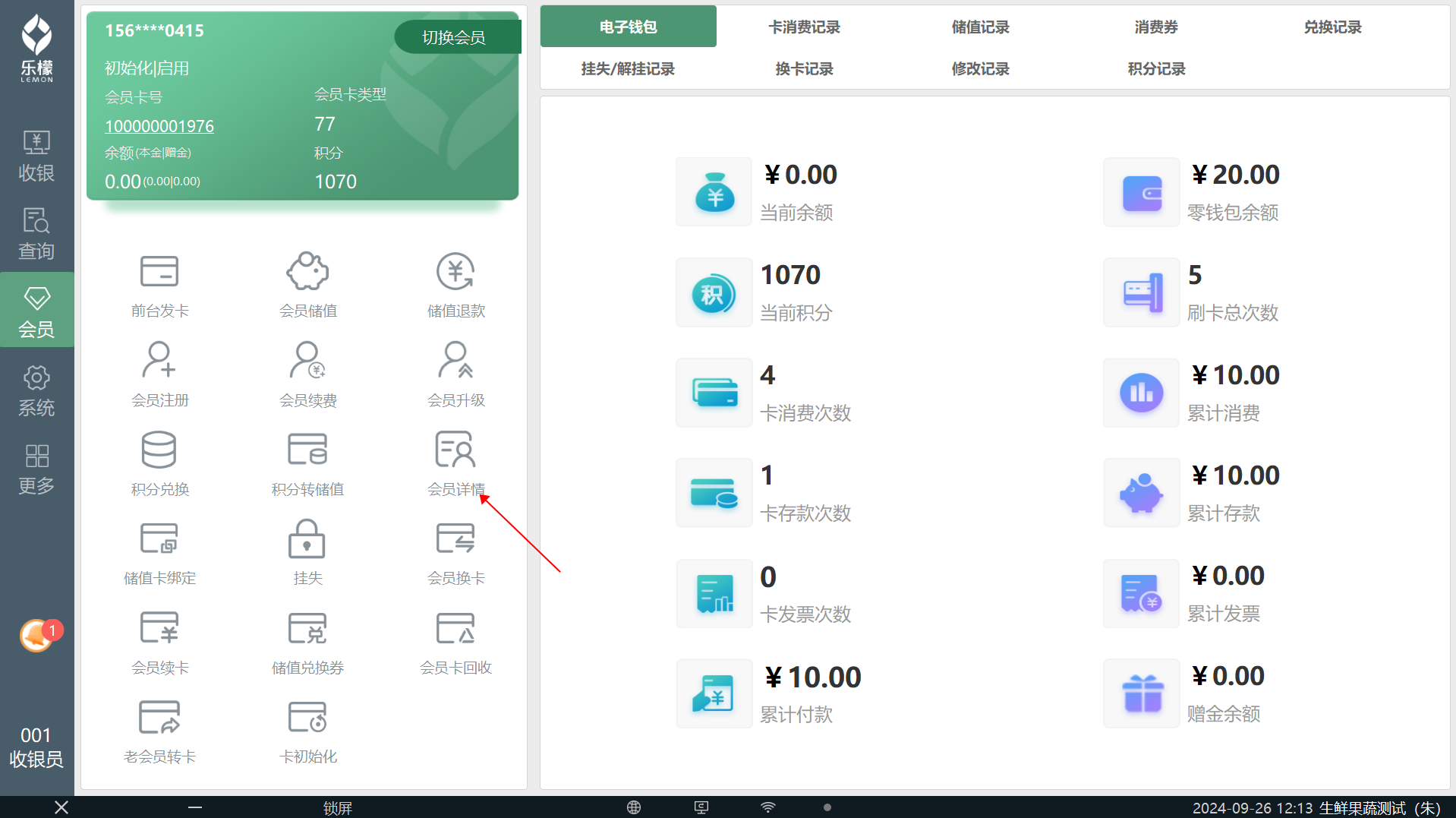Click member card number 100000001976 link
1456x818 pixels.
[159, 126]
